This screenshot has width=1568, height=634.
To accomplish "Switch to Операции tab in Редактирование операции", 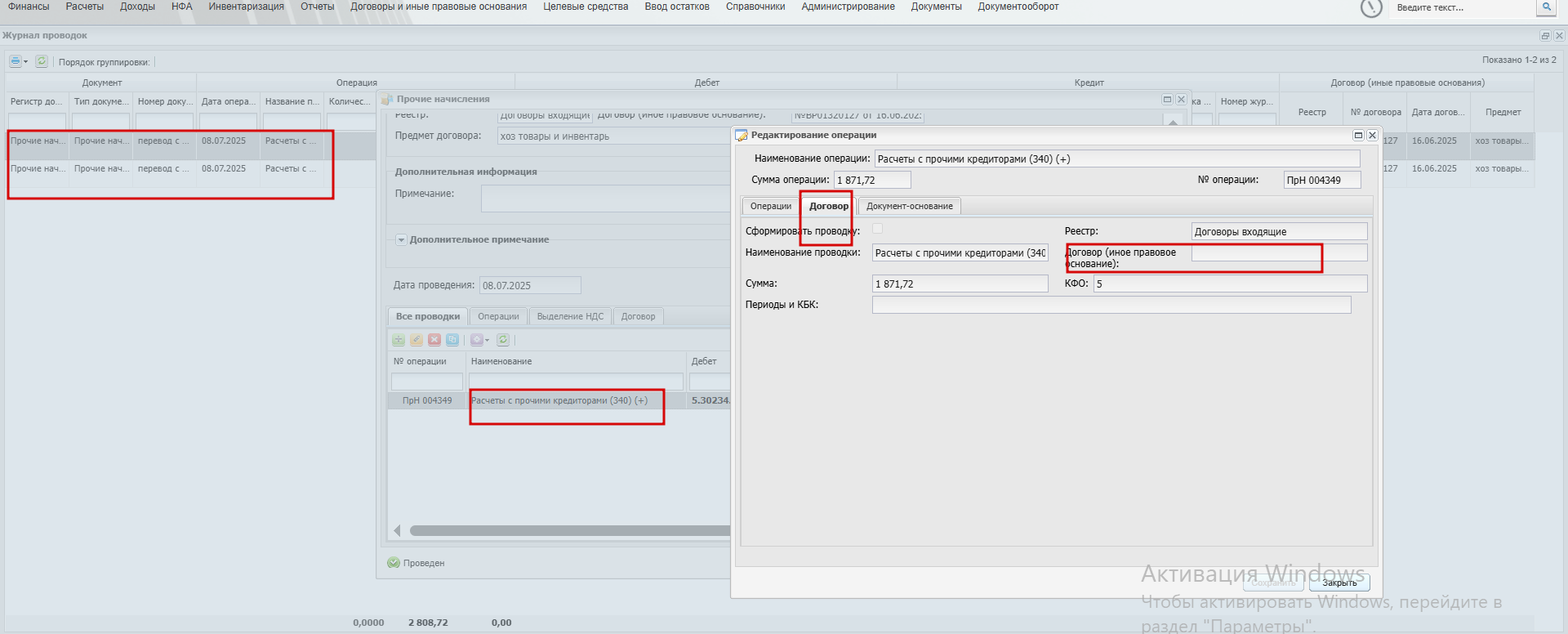I will click(771, 206).
